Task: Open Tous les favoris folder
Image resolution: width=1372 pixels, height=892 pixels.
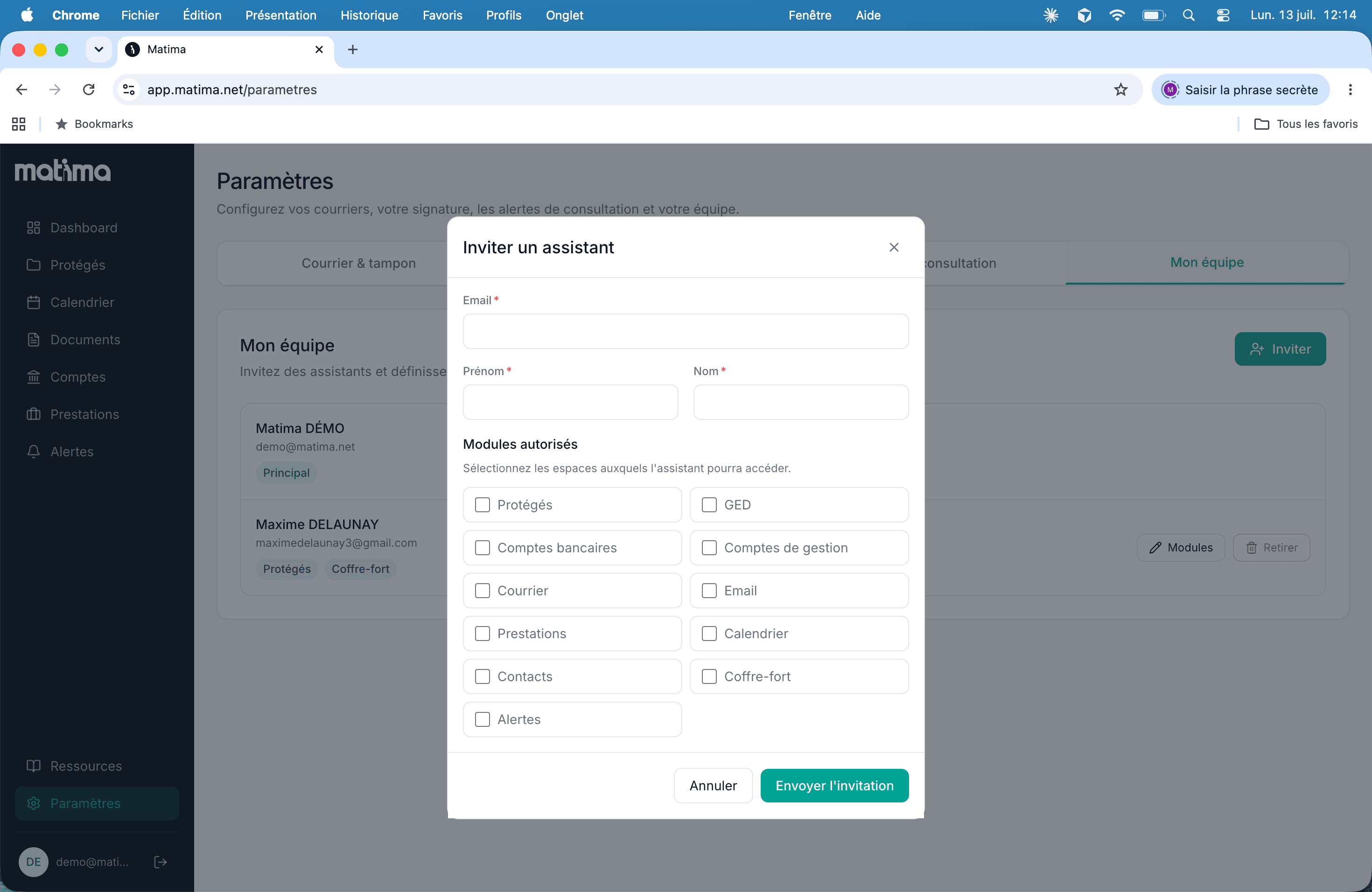Action: (x=1306, y=124)
